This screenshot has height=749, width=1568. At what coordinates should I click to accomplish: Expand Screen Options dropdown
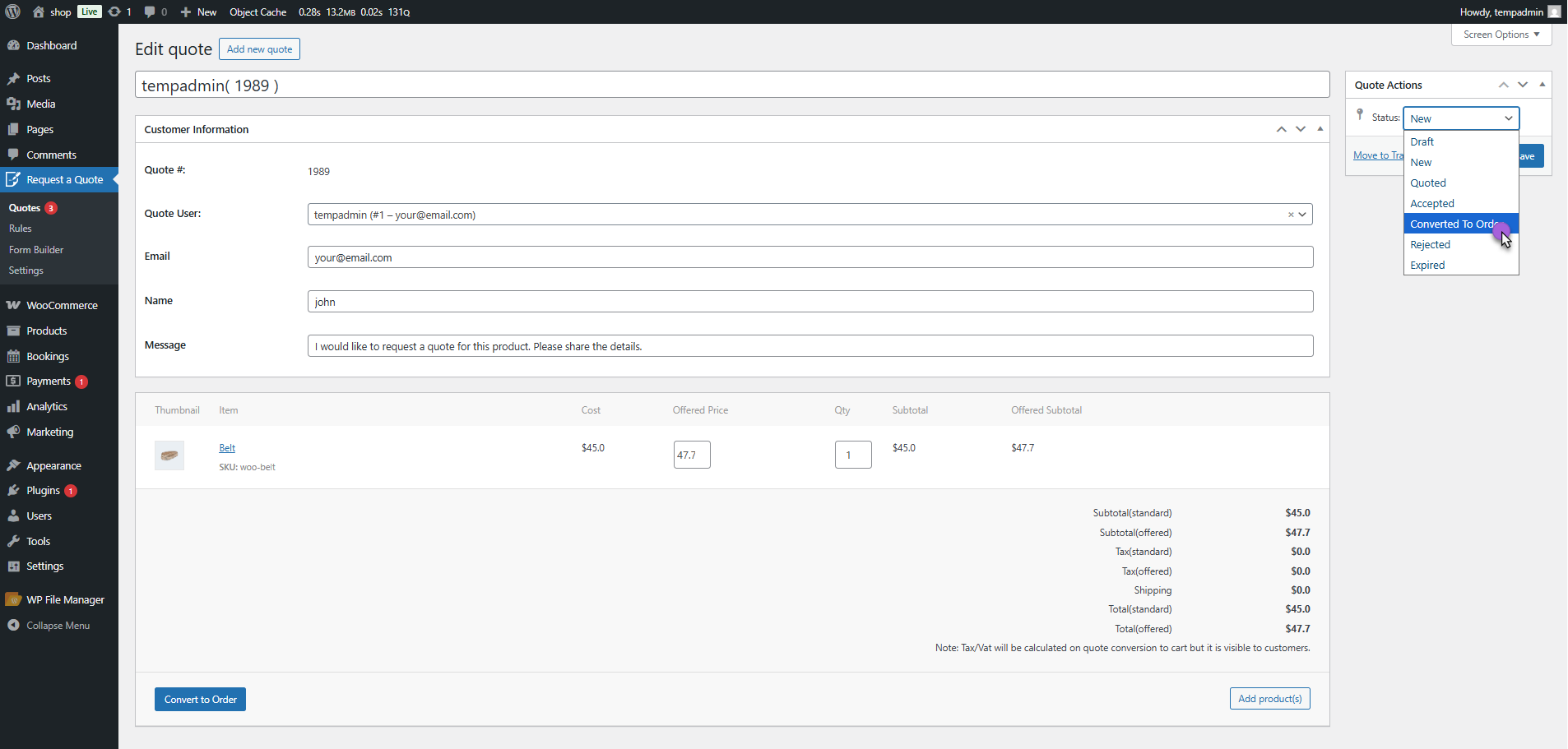[1501, 35]
